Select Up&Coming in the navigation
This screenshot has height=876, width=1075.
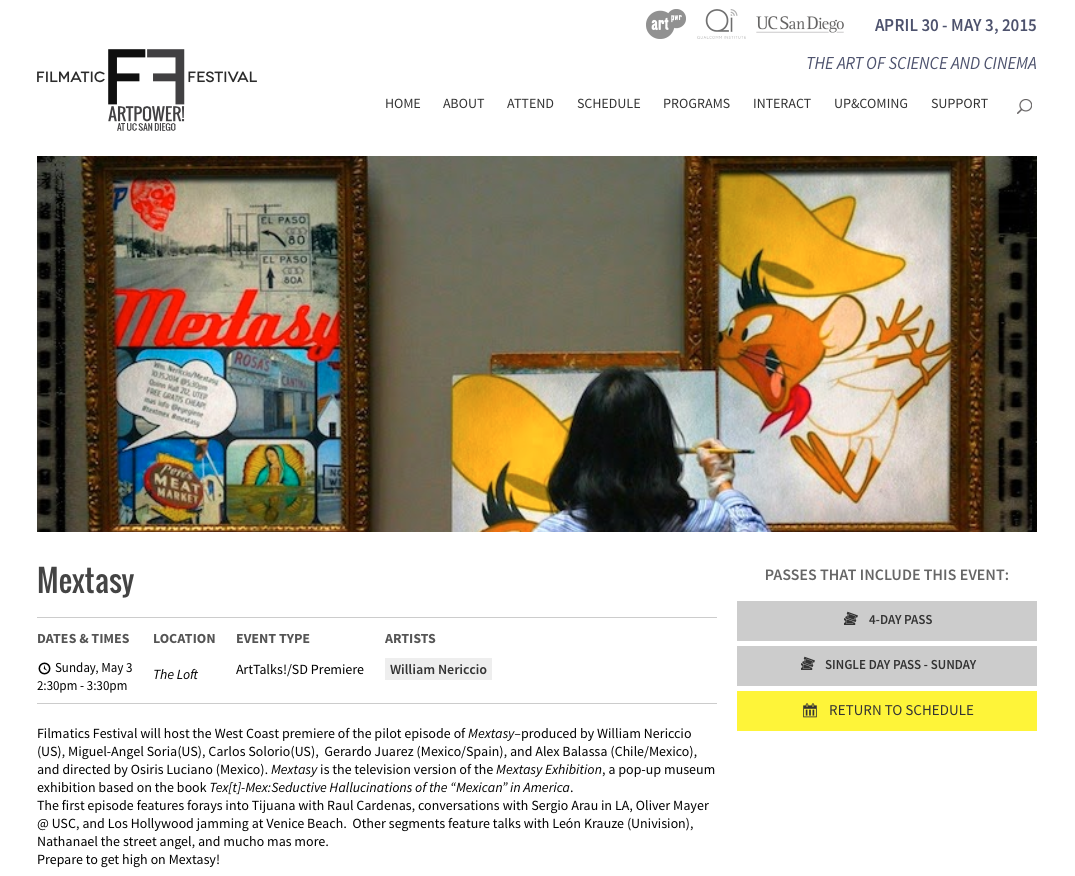tap(871, 104)
